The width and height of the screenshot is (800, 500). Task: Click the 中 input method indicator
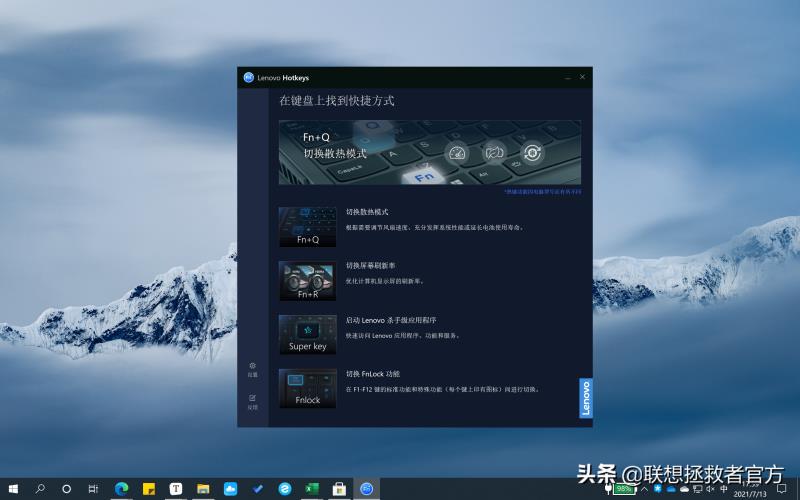click(723, 489)
